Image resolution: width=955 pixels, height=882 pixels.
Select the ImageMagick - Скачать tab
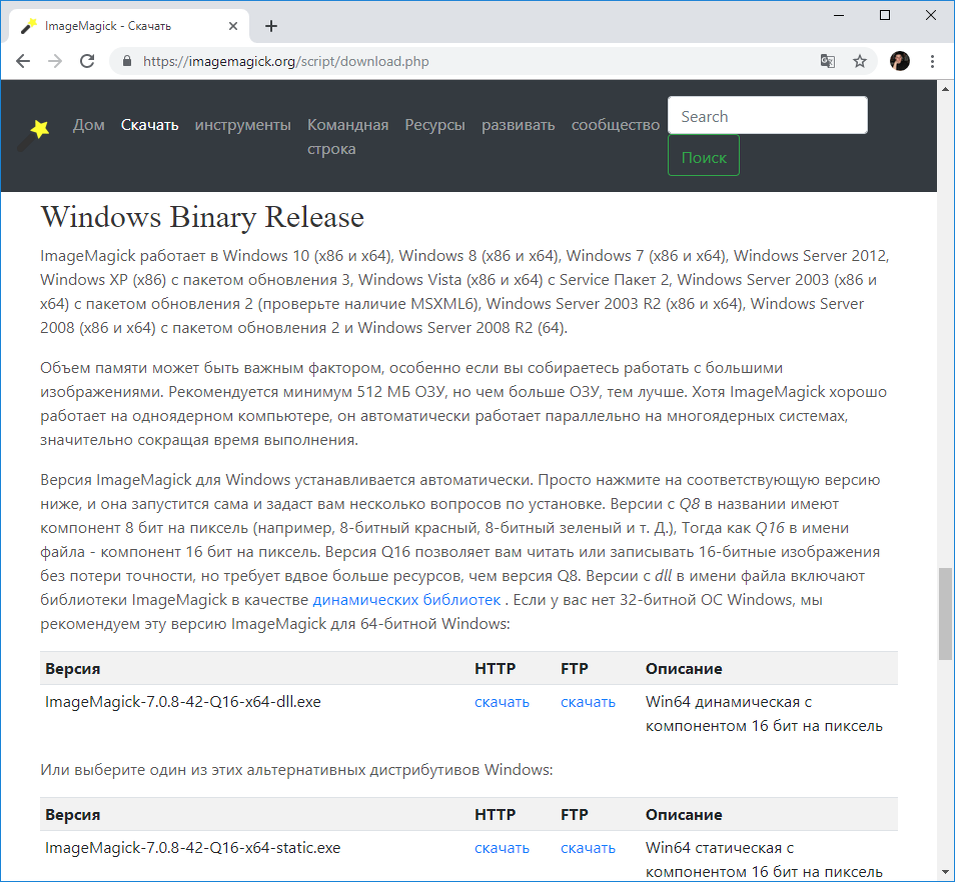tap(129, 26)
